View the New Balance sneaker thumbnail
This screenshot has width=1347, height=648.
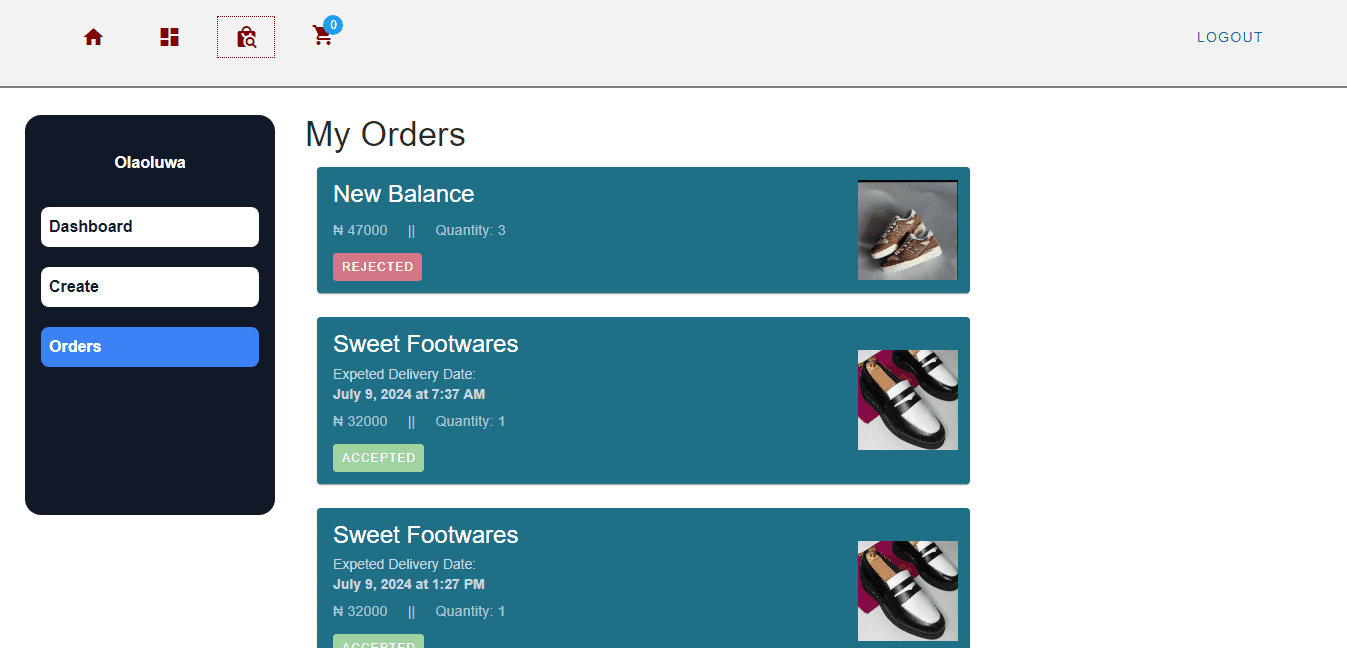pyautogui.click(x=907, y=230)
